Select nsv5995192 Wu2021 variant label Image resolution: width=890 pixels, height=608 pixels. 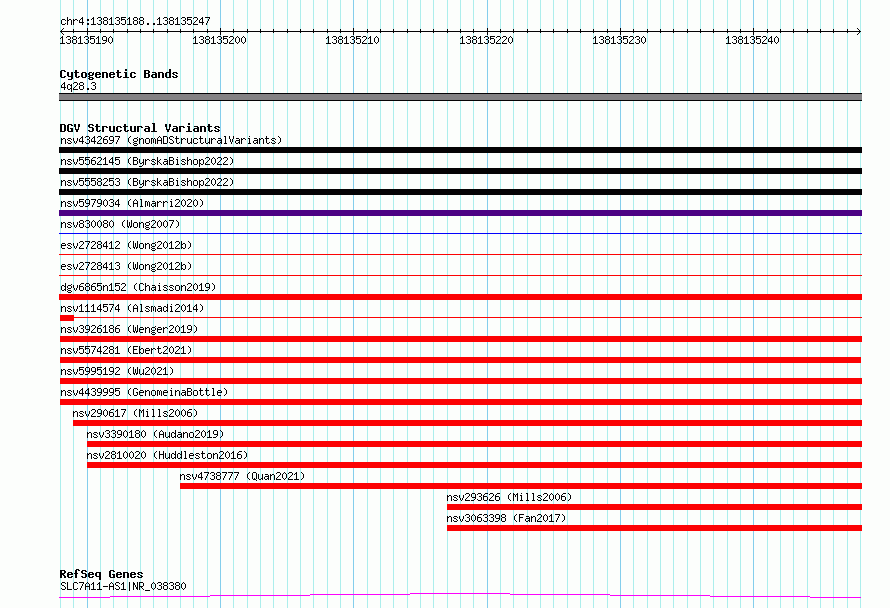click(117, 371)
